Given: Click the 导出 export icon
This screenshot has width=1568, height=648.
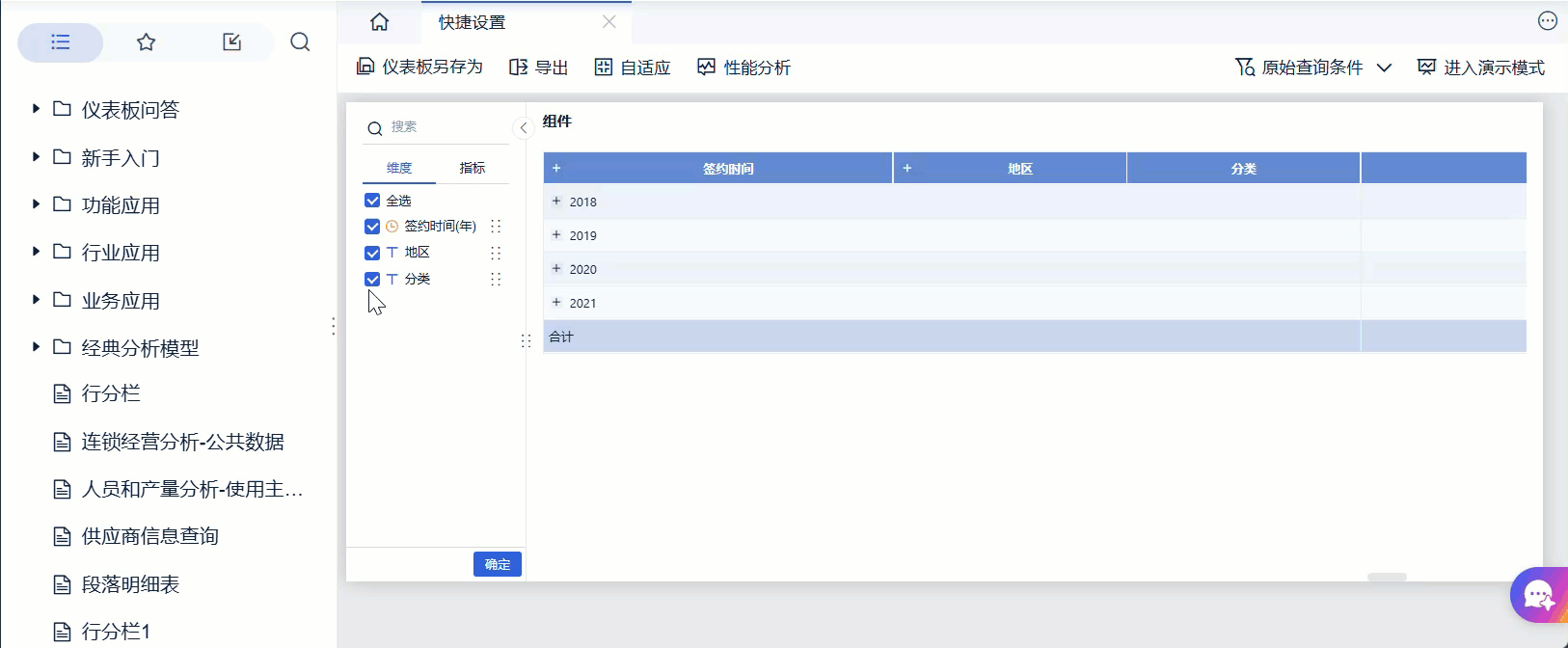Looking at the screenshot, I should tap(518, 67).
